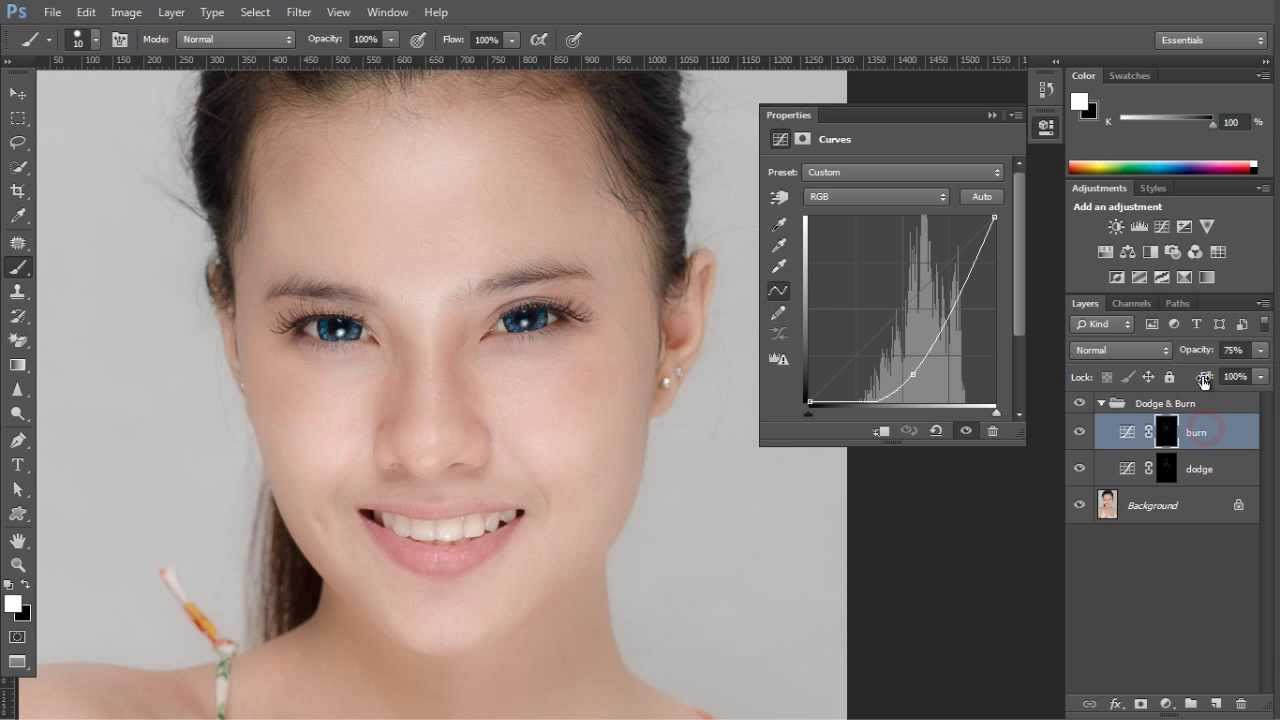1280x720 pixels.
Task: Open the Filter menu
Action: pos(298,12)
